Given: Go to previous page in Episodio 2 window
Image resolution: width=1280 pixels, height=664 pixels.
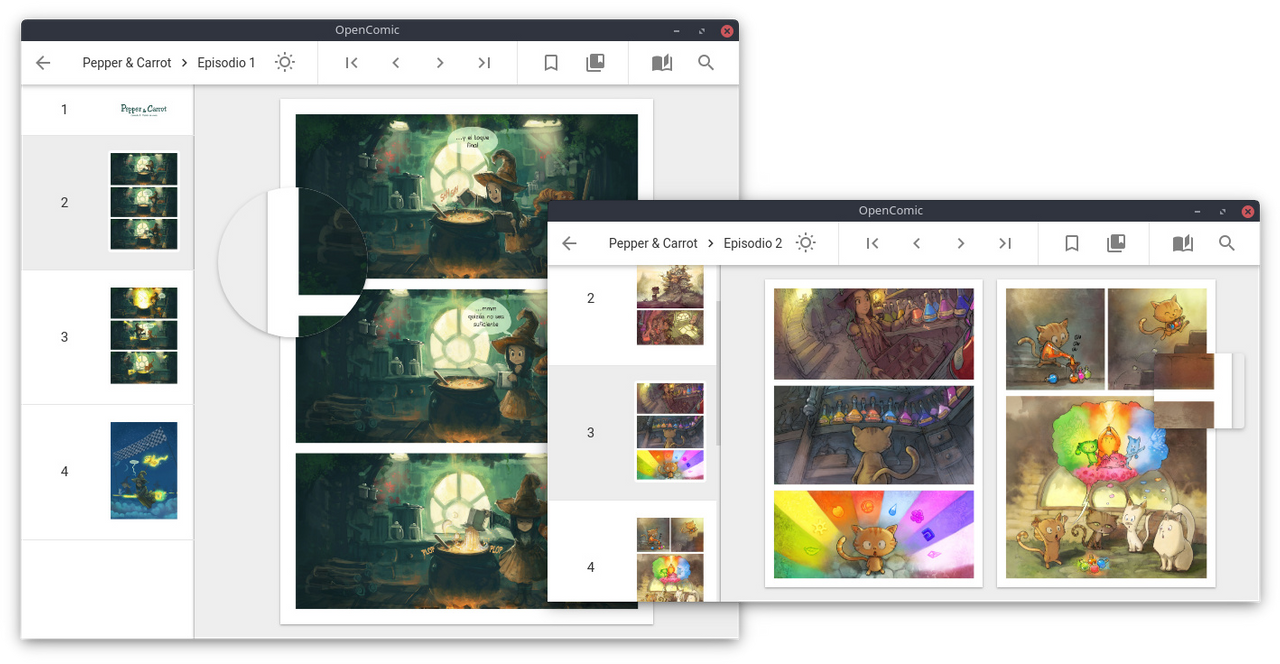Looking at the screenshot, I should point(917,243).
